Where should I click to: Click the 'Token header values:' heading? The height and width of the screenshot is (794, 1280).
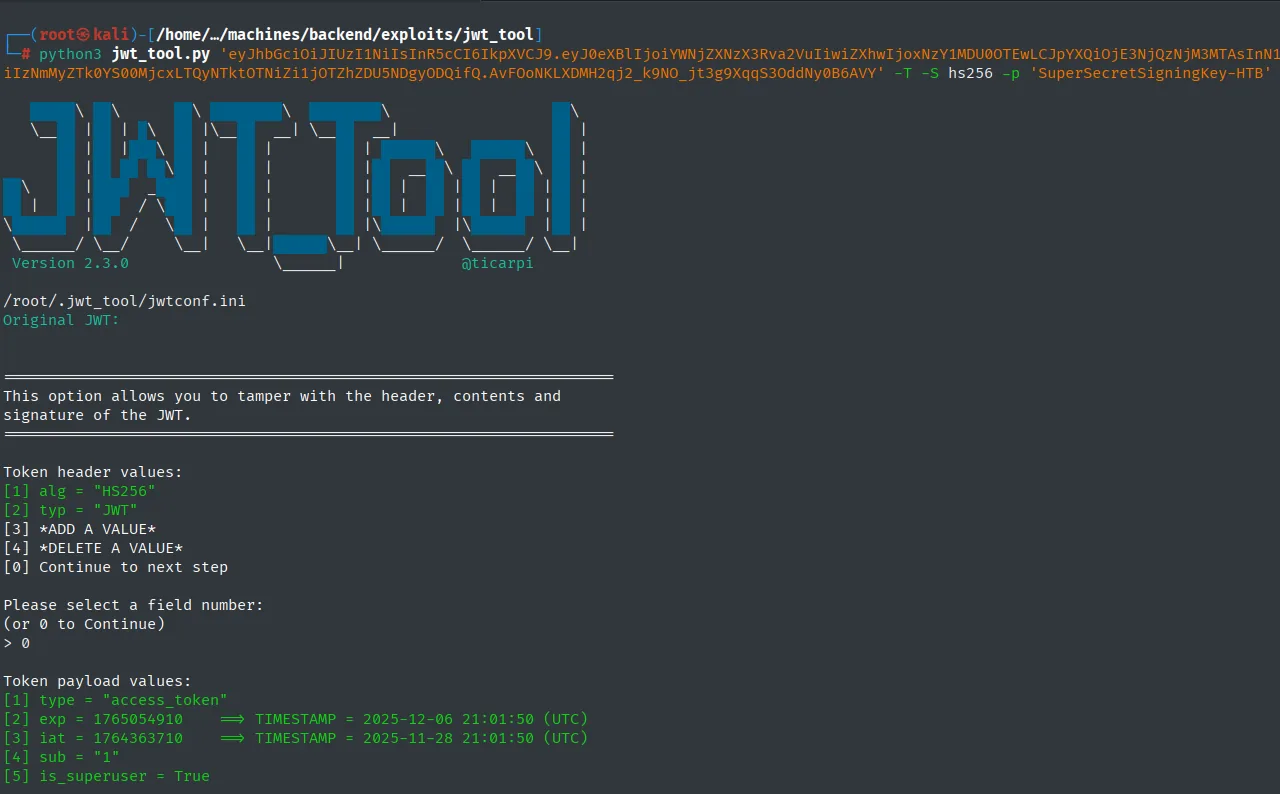coord(93,472)
